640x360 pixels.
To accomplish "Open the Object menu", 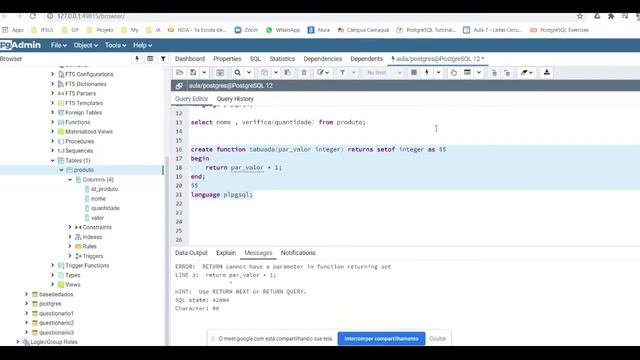I will click(86, 45).
